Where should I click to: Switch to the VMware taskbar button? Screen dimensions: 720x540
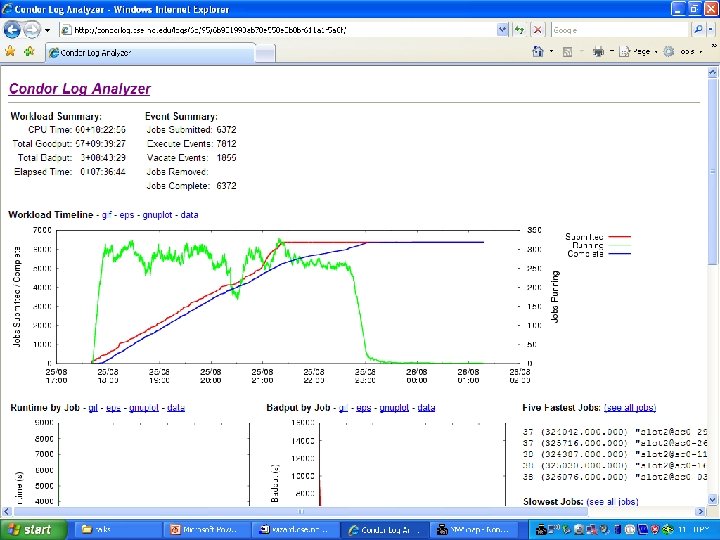tap(475, 529)
